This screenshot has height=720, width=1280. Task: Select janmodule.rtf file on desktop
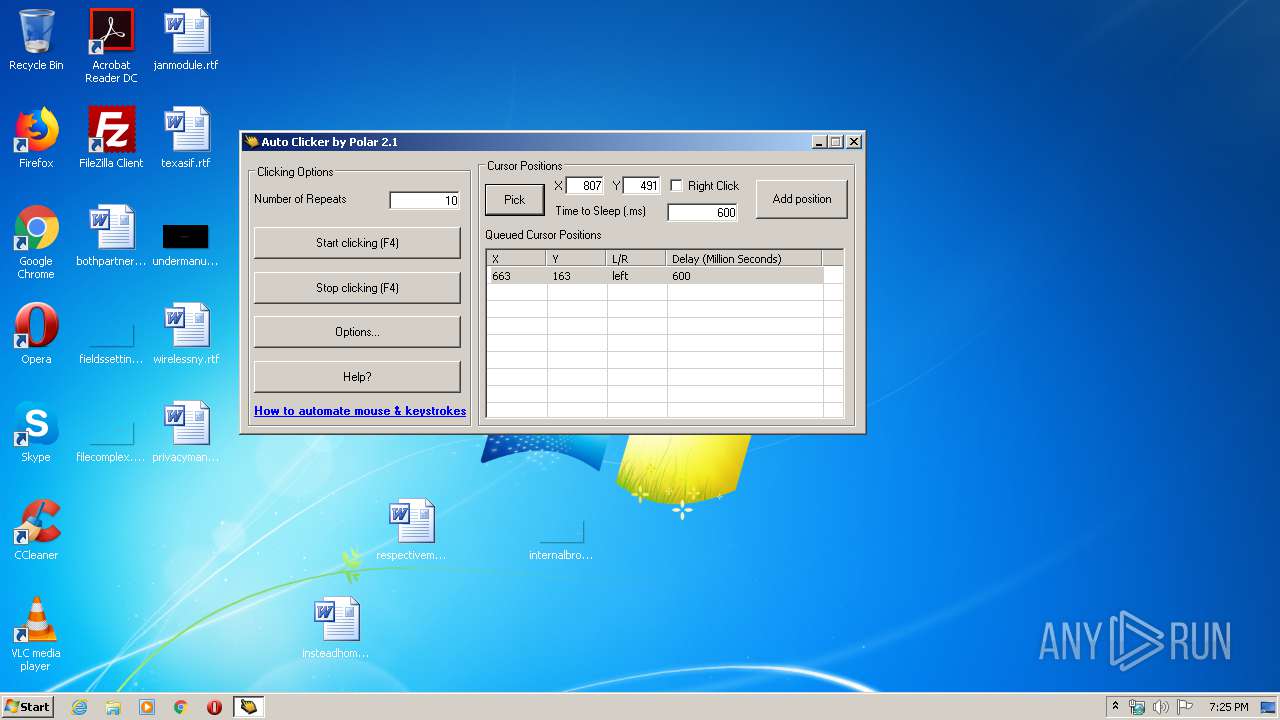(x=186, y=40)
